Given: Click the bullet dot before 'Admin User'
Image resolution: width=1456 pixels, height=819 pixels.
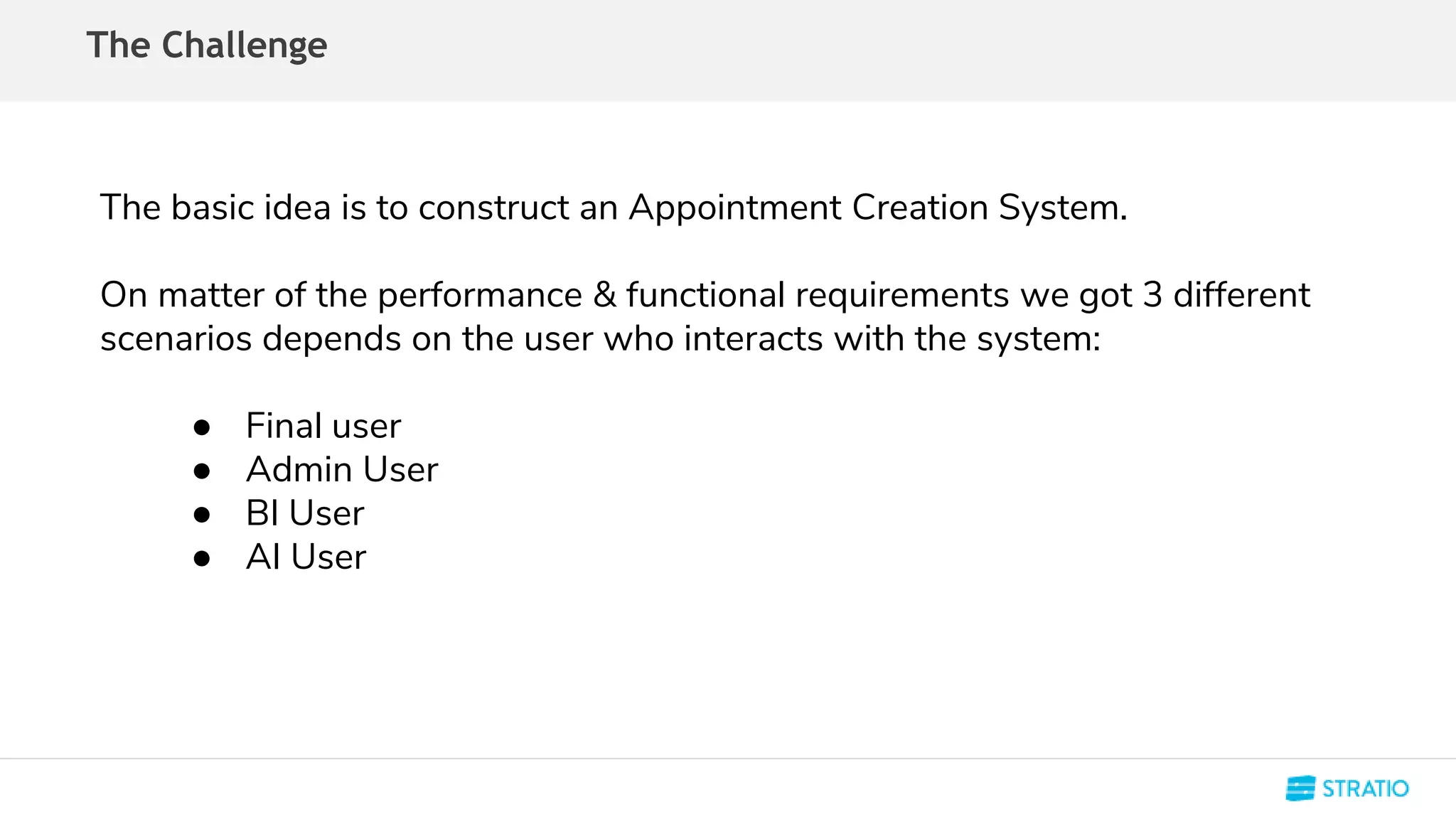Looking at the screenshot, I should [202, 471].
